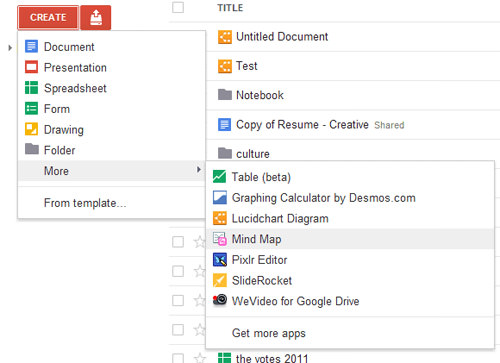Tick the checkbox in the Get more apps row
This screenshot has width=500, height=363.
coord(178,330)
